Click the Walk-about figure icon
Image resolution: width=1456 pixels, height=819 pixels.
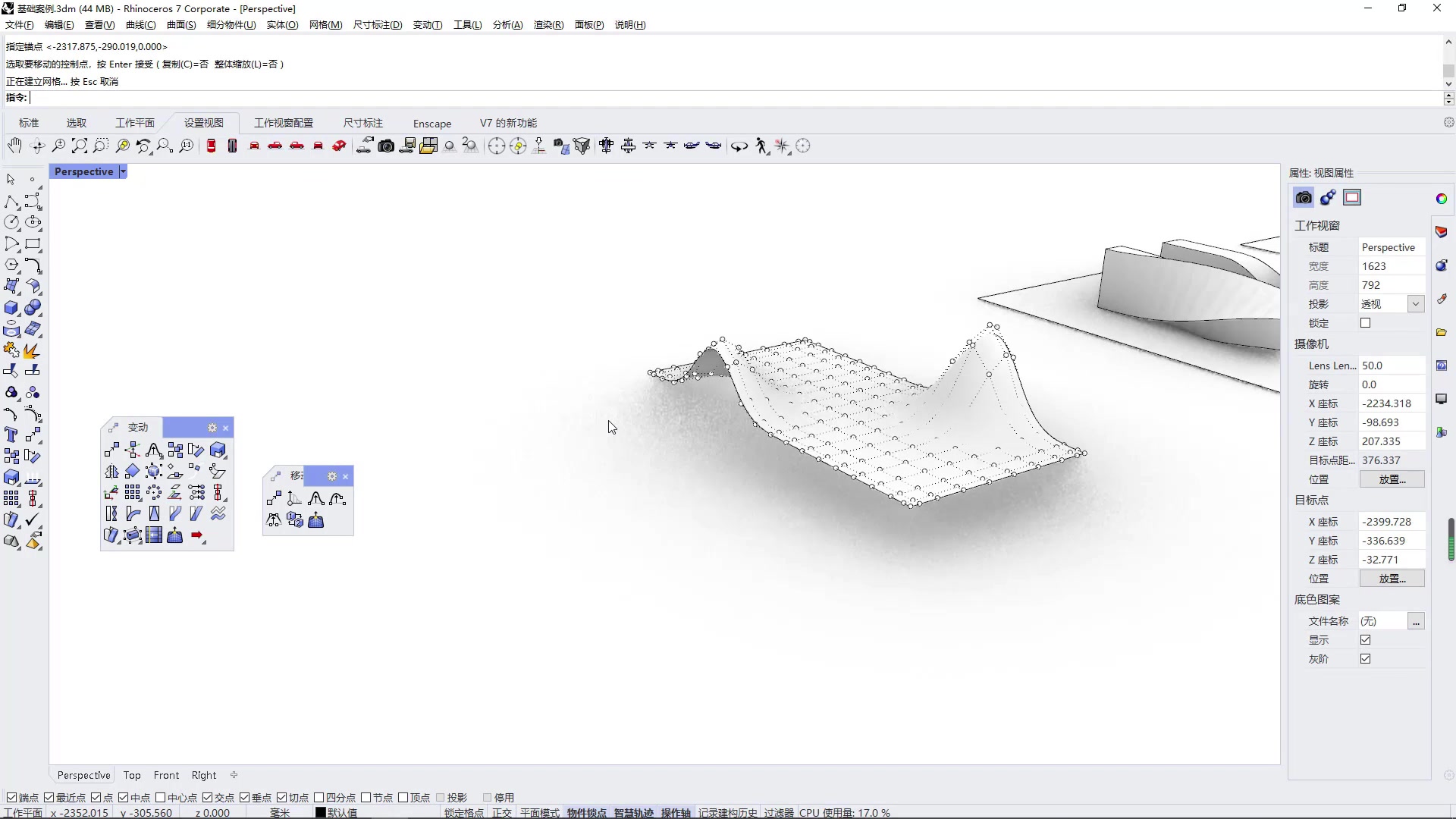tap(761, 146)
